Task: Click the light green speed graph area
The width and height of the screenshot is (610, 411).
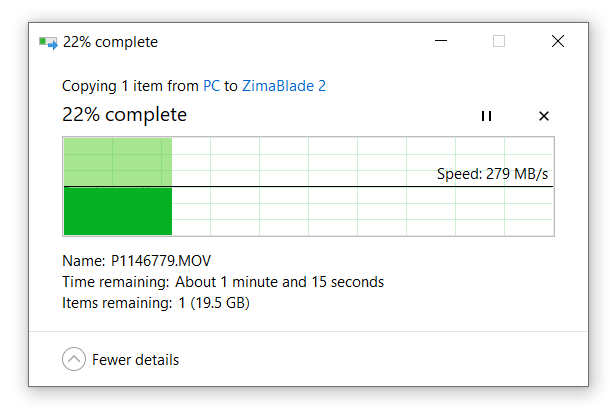Action: 118,161
